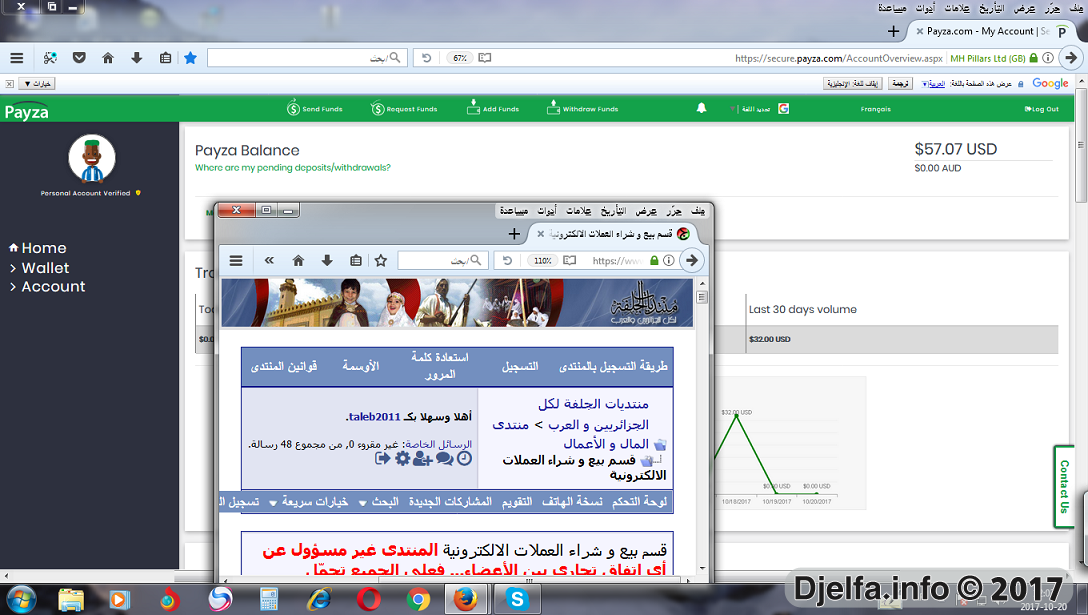Open bookmarks list icon in main toolbar

pos(165,58)
